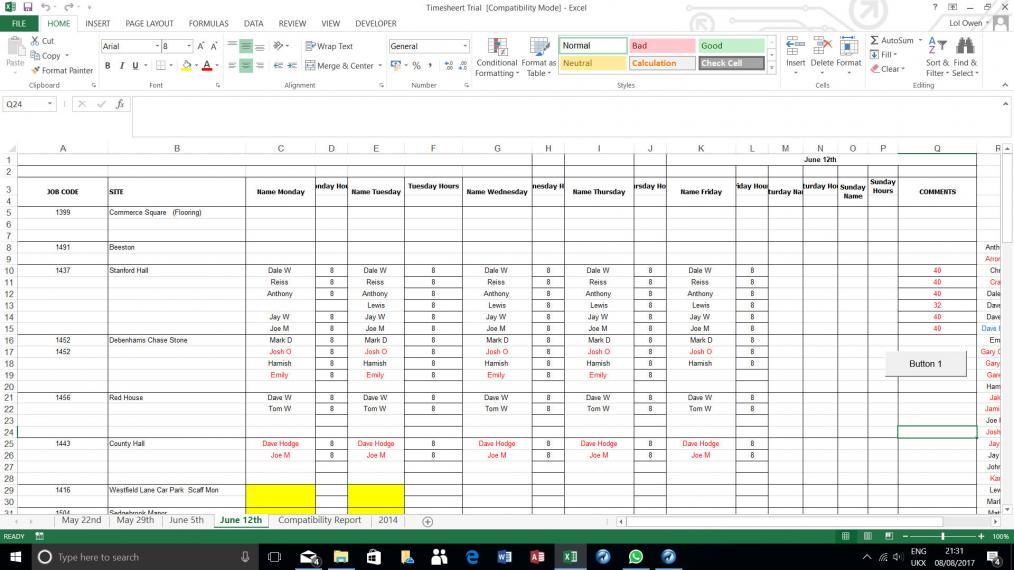Toggle middle vertical alignment
1014x570 pixels.
(x=246, y=46)
